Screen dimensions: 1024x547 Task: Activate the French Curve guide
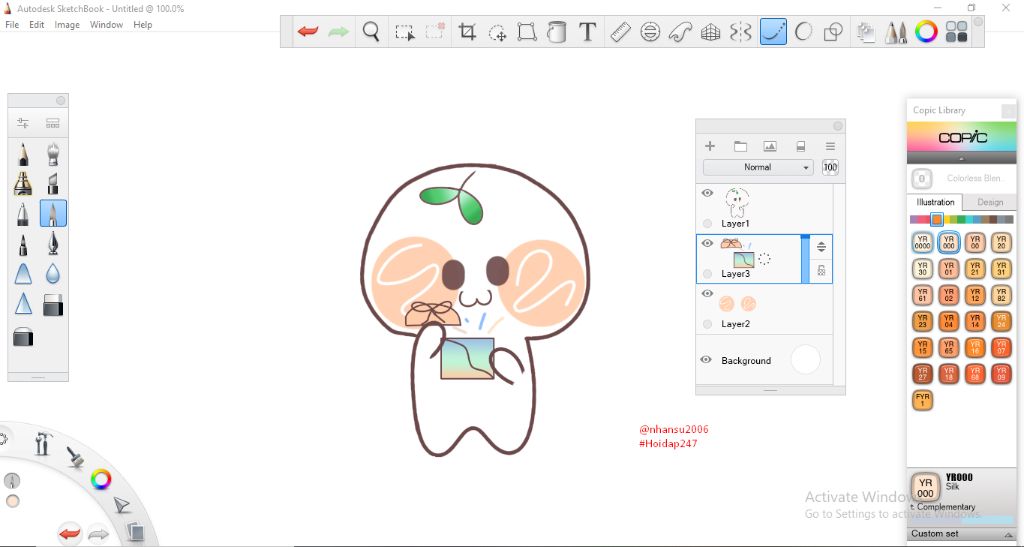click(680, 31)
